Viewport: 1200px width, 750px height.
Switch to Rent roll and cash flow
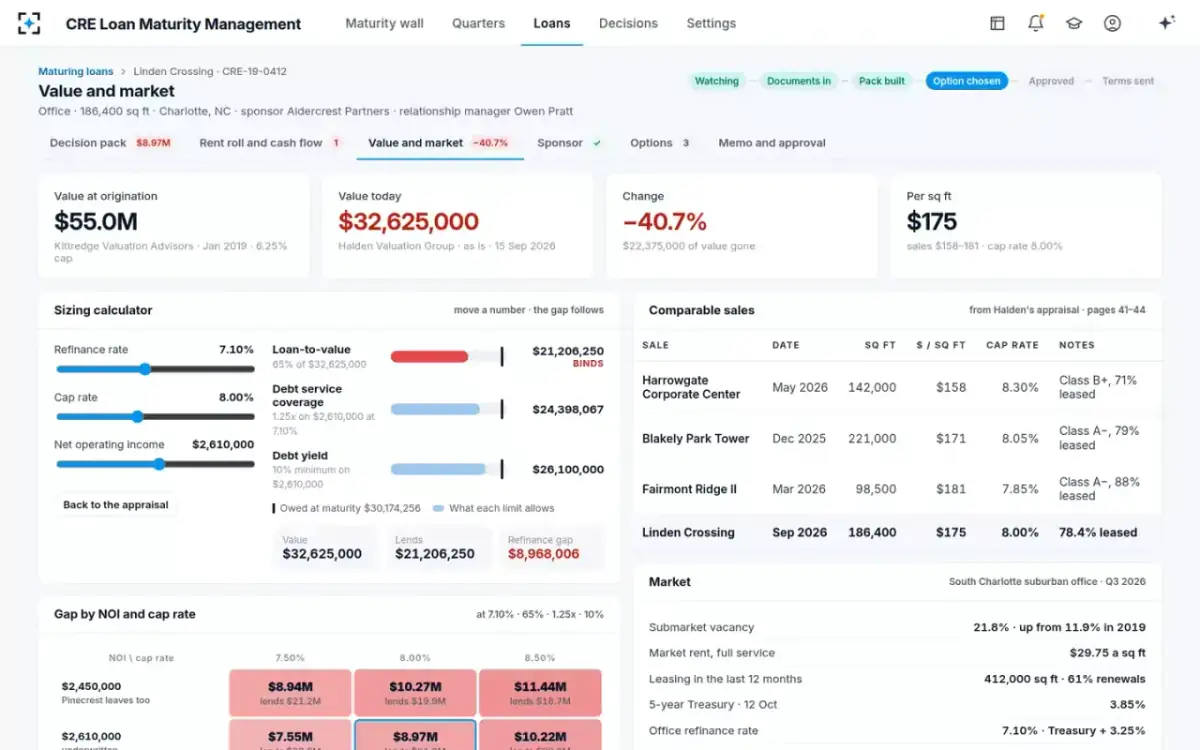click(270, 143)
